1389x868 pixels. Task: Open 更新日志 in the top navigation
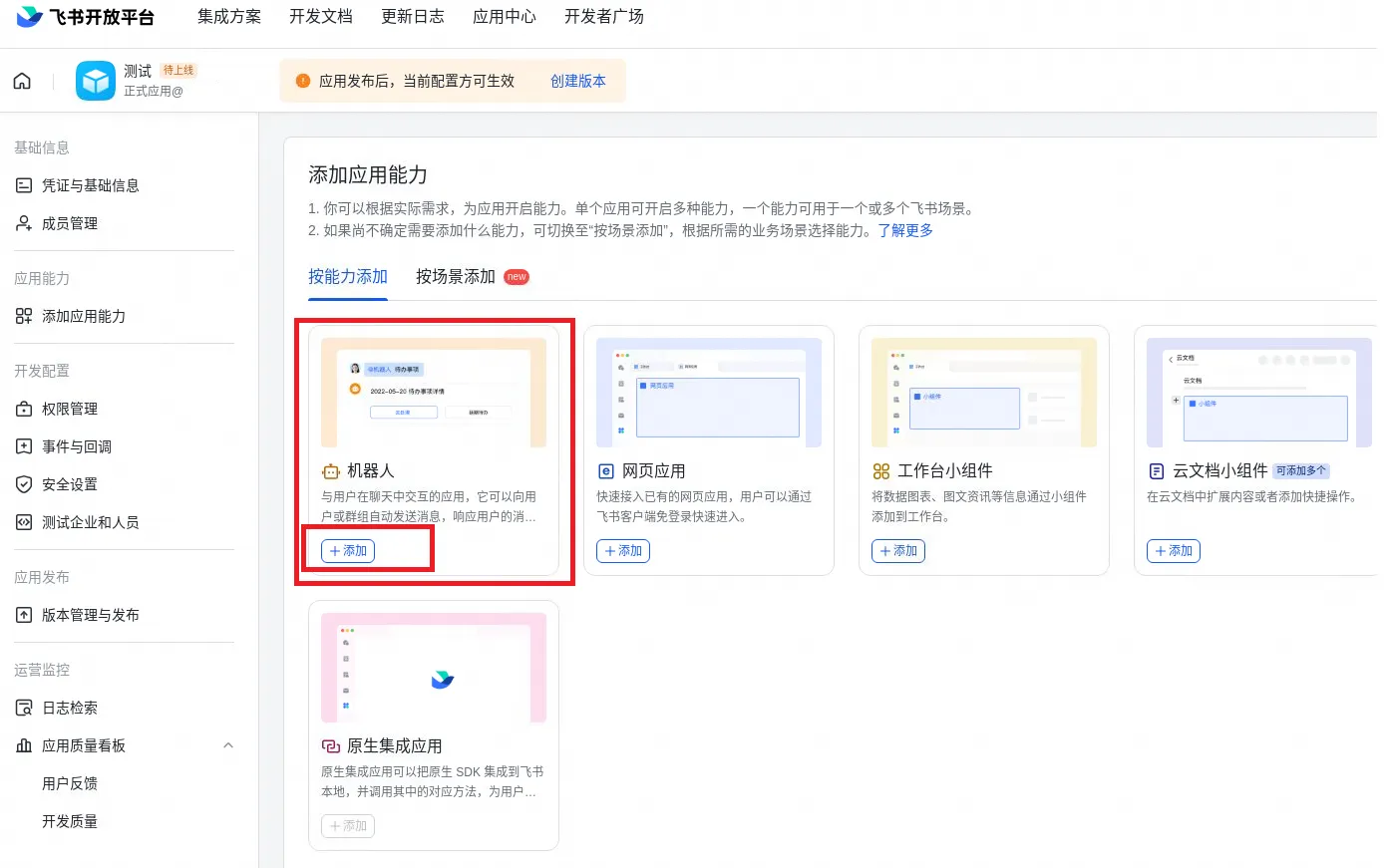413,17
